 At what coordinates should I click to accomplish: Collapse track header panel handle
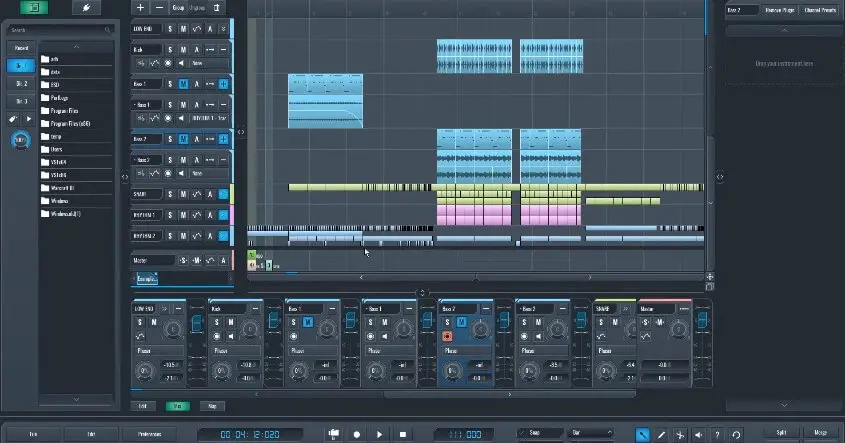click(241, 132)
